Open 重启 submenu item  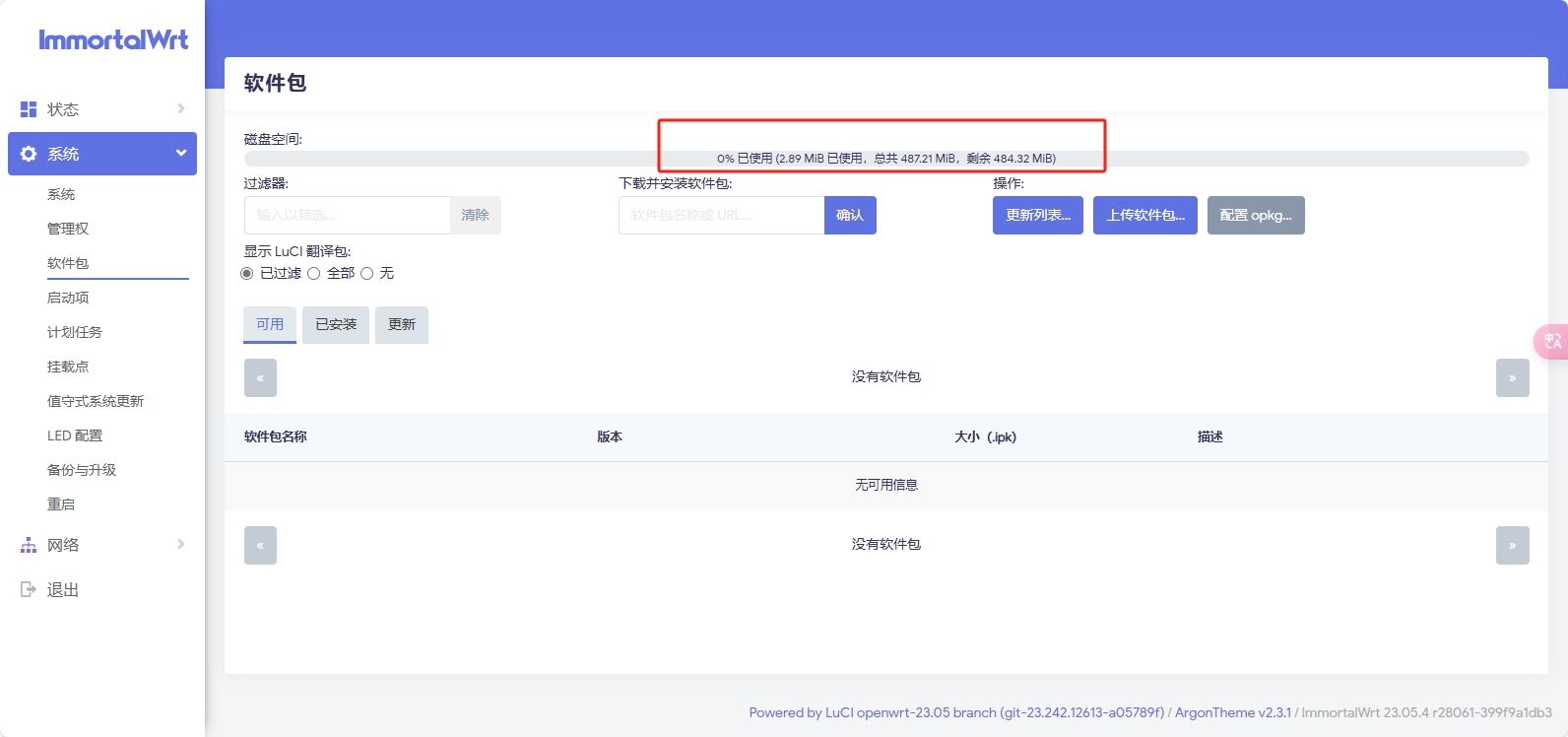(61, 504)
